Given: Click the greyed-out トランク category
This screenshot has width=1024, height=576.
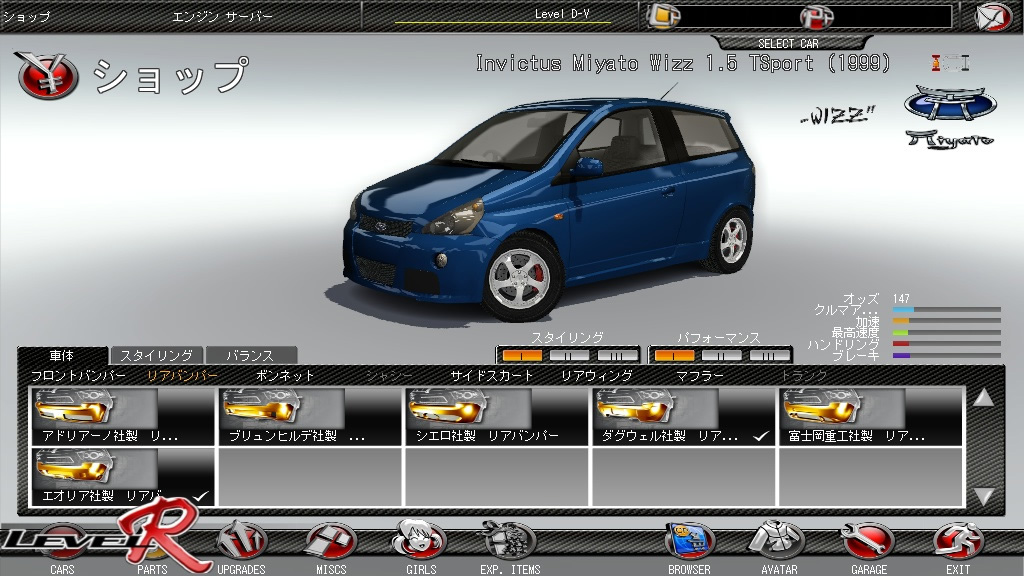Looking at the screenshot, I should [804, 376].
